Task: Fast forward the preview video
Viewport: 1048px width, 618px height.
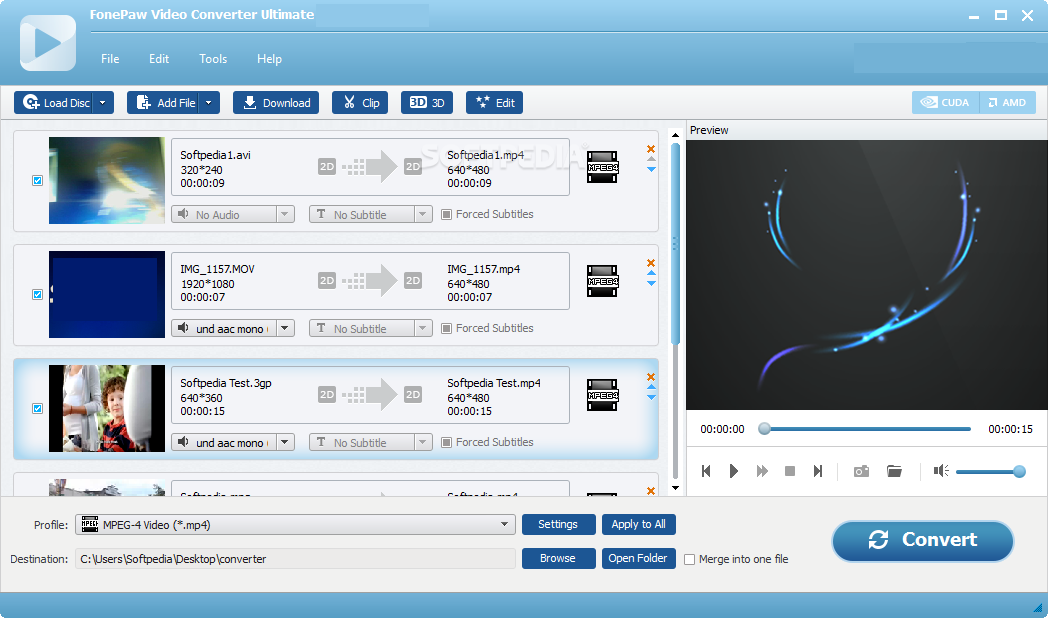Action: click(x=762, y=471)
